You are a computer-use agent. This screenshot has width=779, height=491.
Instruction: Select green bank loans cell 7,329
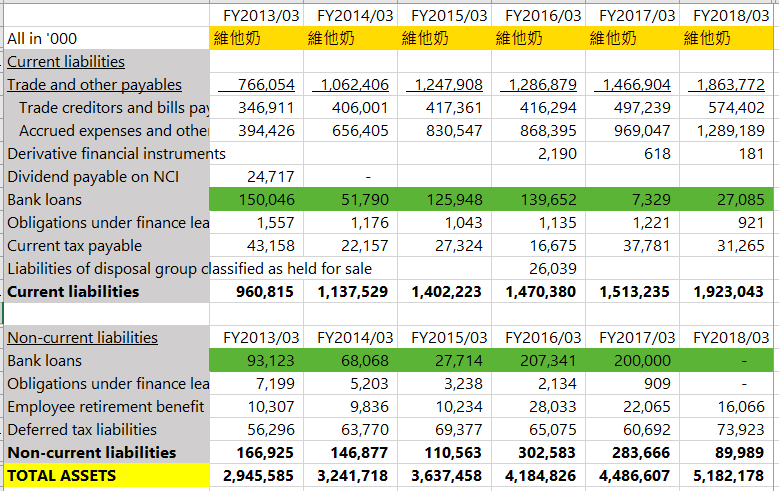pyautogui.click(x=632, y=199)
